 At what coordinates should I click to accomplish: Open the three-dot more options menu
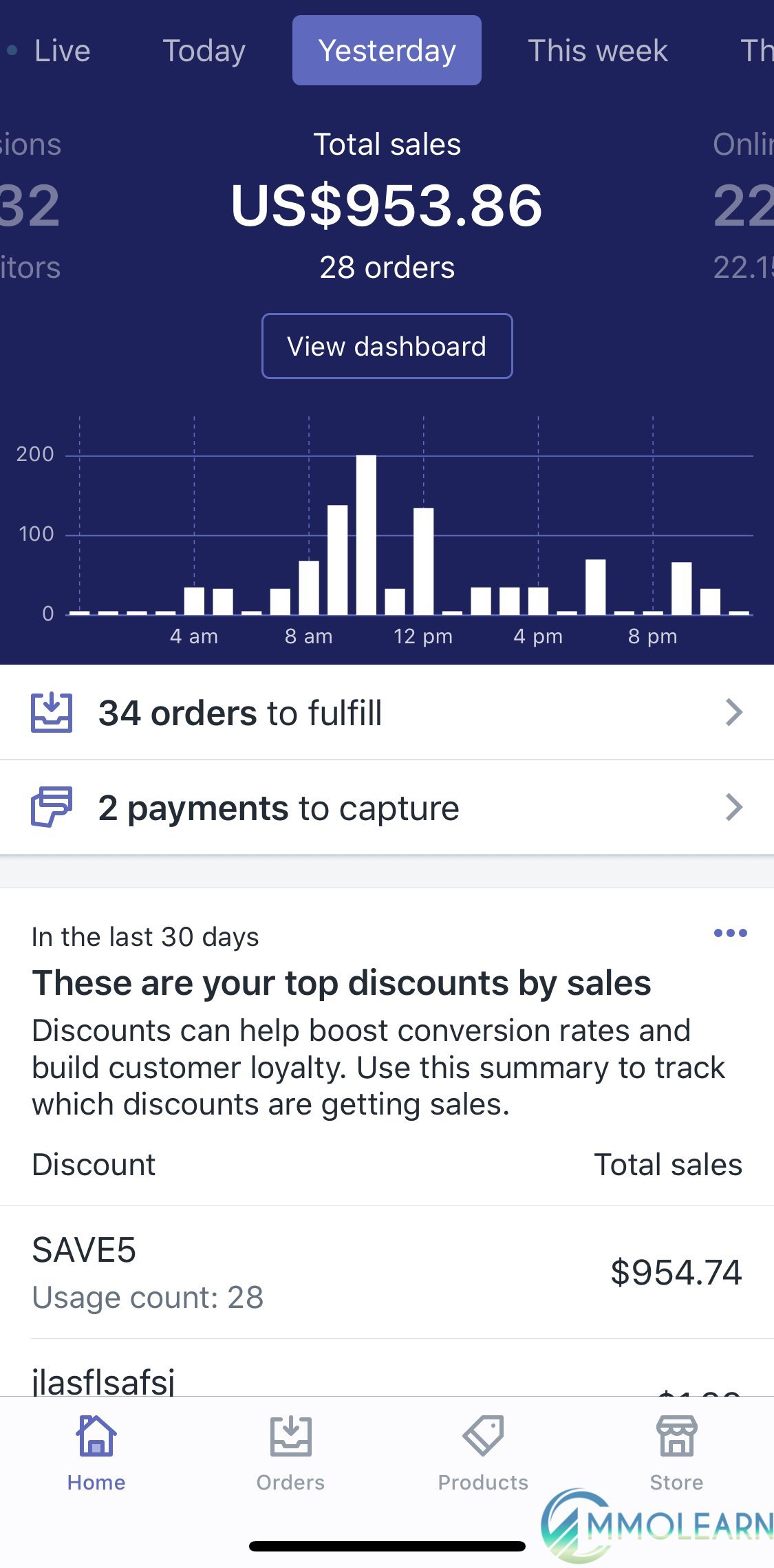click(730, 933)
